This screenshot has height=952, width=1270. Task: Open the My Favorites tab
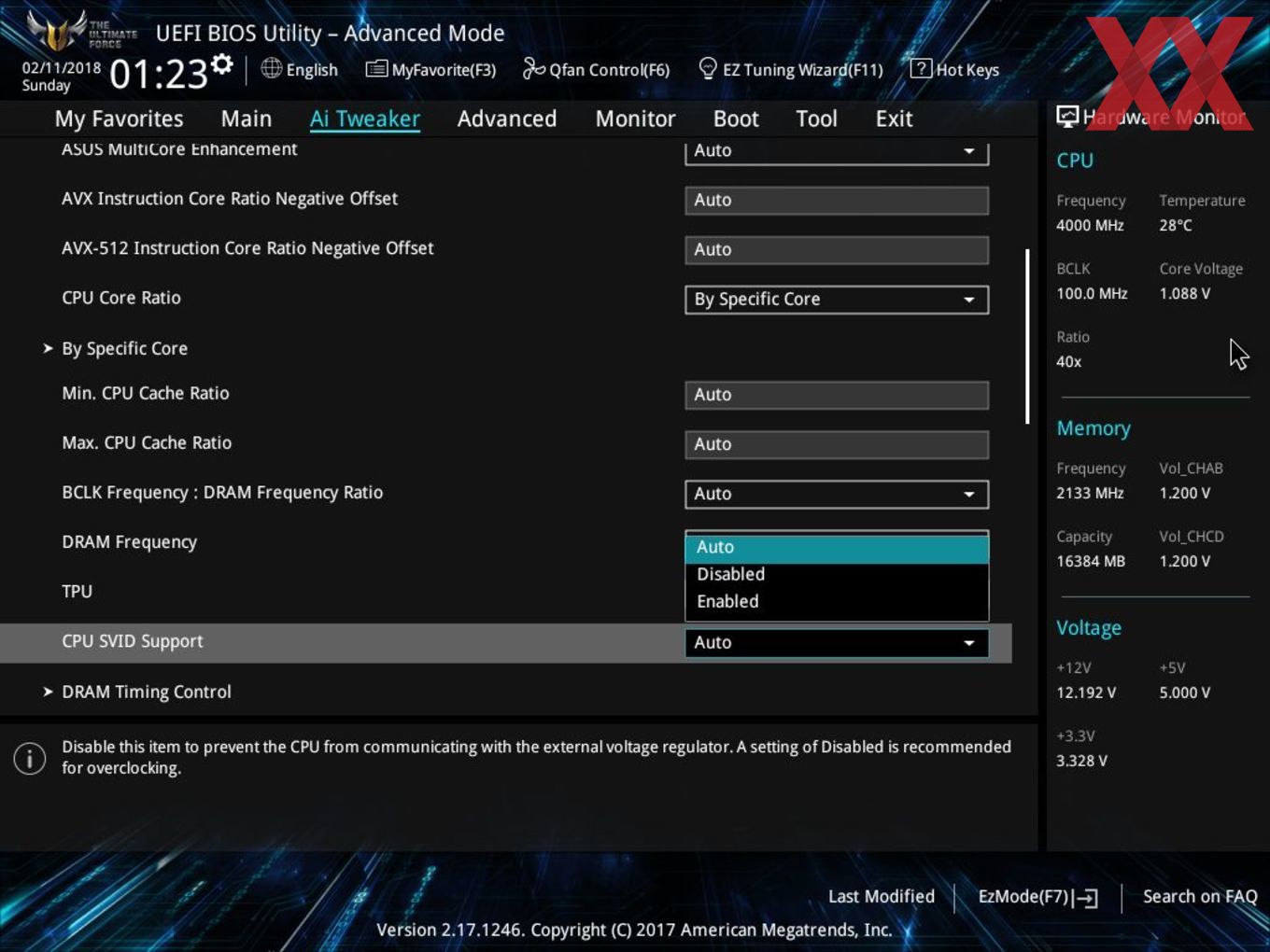[119, 119]
